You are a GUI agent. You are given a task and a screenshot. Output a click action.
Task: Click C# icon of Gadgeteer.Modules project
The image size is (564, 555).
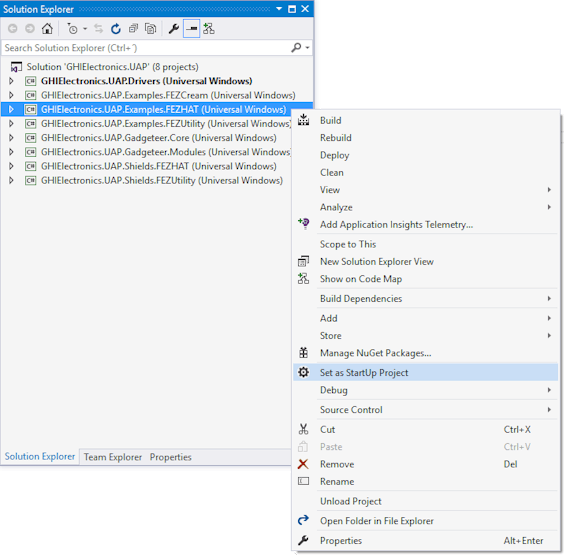(x=31, y=152)
